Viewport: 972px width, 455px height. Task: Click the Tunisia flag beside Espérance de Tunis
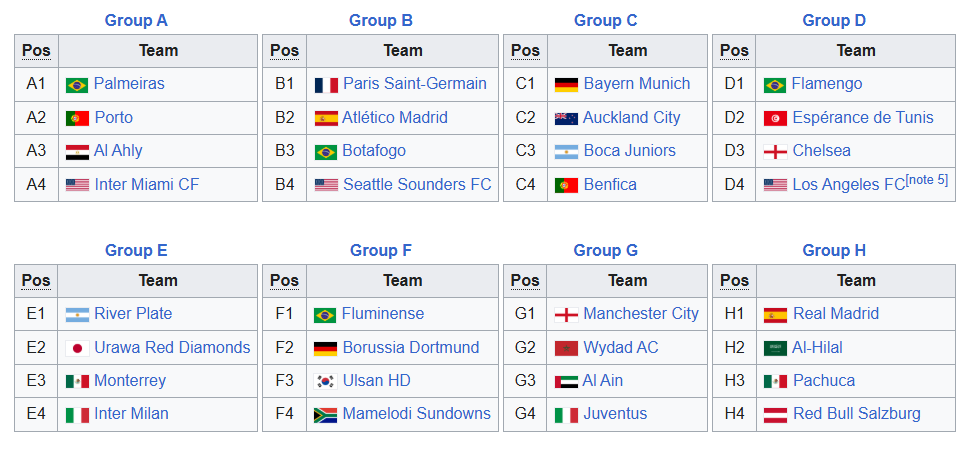(x=775, y=118)
